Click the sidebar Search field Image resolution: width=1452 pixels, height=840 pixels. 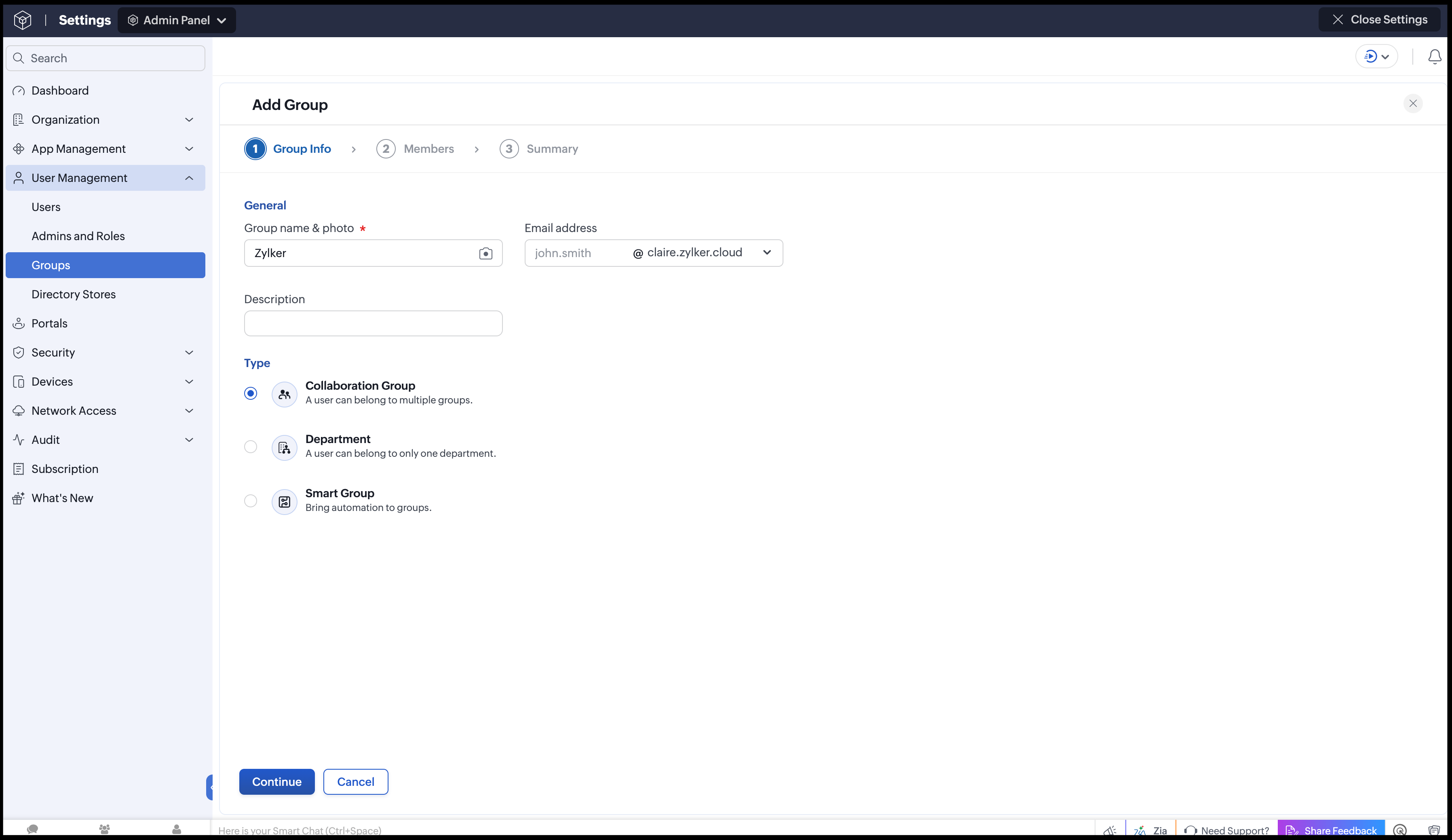(x=106, y=58)
